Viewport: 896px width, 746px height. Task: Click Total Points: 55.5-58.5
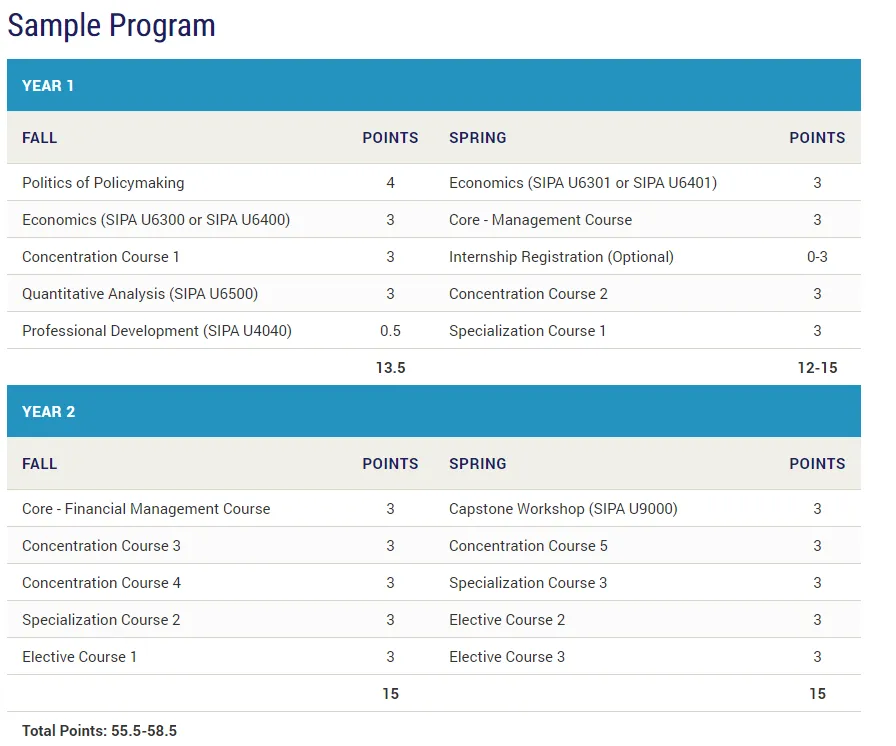pos(99,731)
